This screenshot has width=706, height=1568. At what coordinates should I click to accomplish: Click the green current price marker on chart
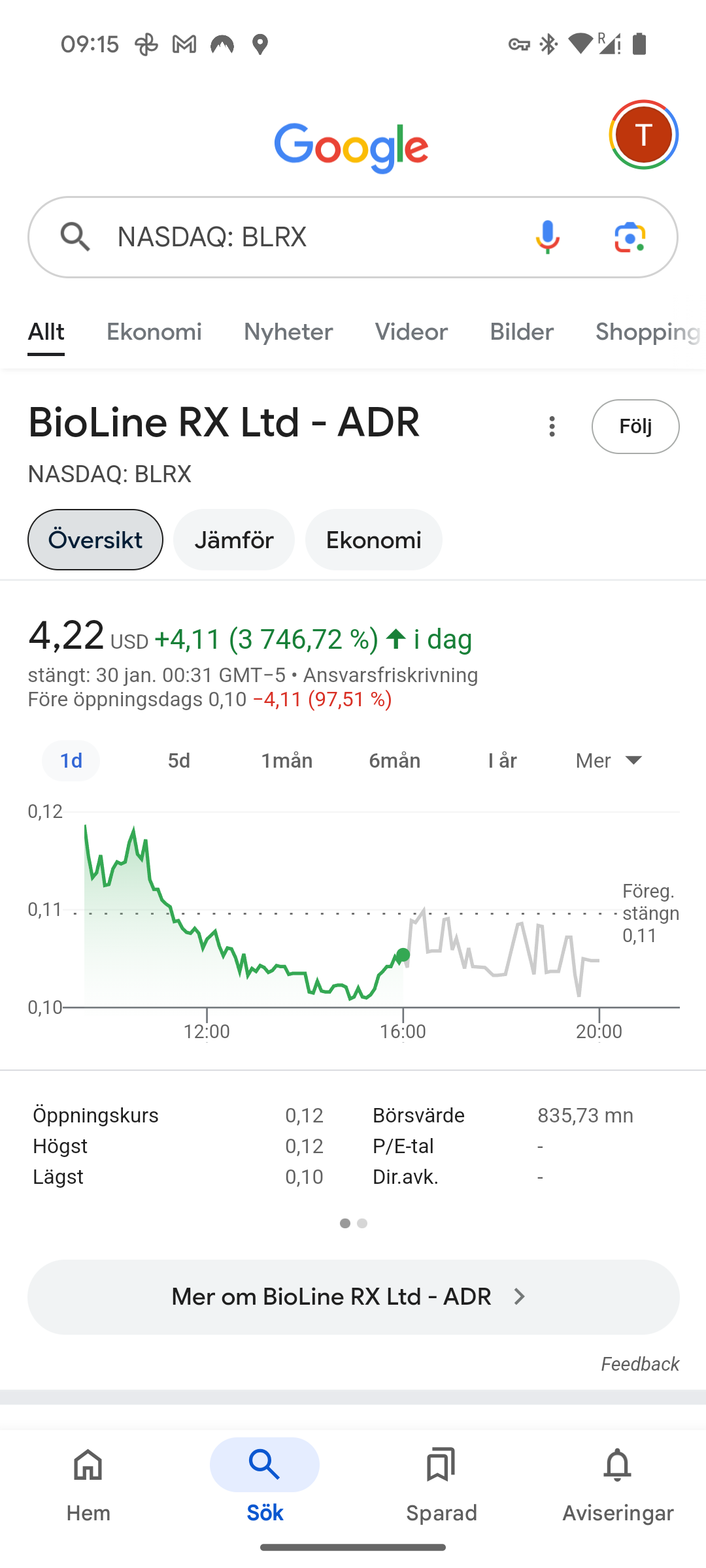click(403, 955)
